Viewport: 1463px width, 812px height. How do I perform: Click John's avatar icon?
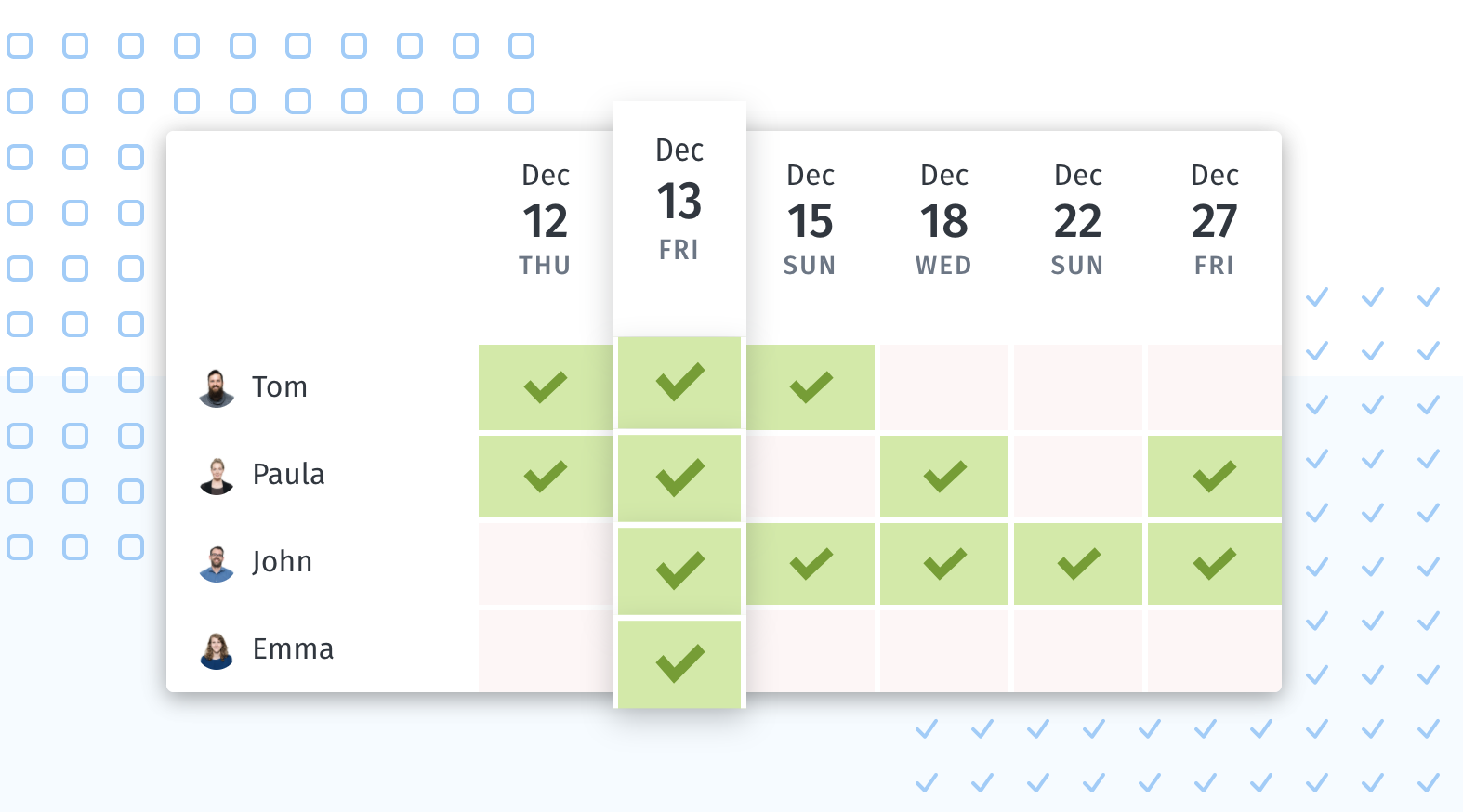[x=217, y=563]
